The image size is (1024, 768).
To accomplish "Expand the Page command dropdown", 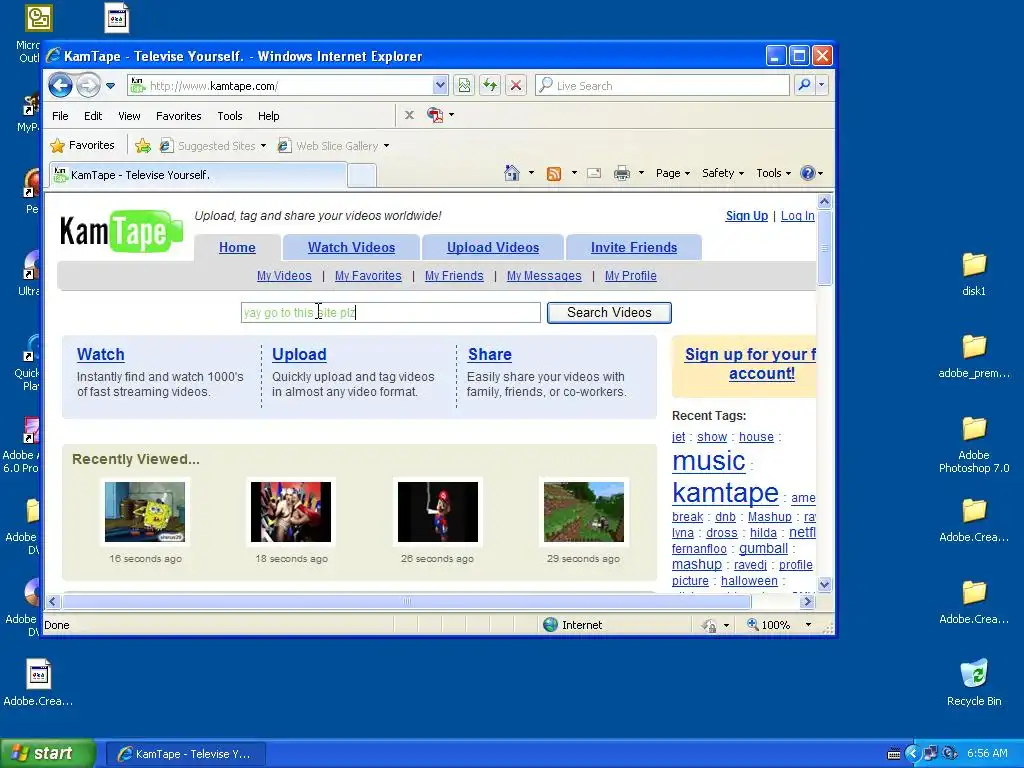I will pyautogui.click(x=673, y=173).
